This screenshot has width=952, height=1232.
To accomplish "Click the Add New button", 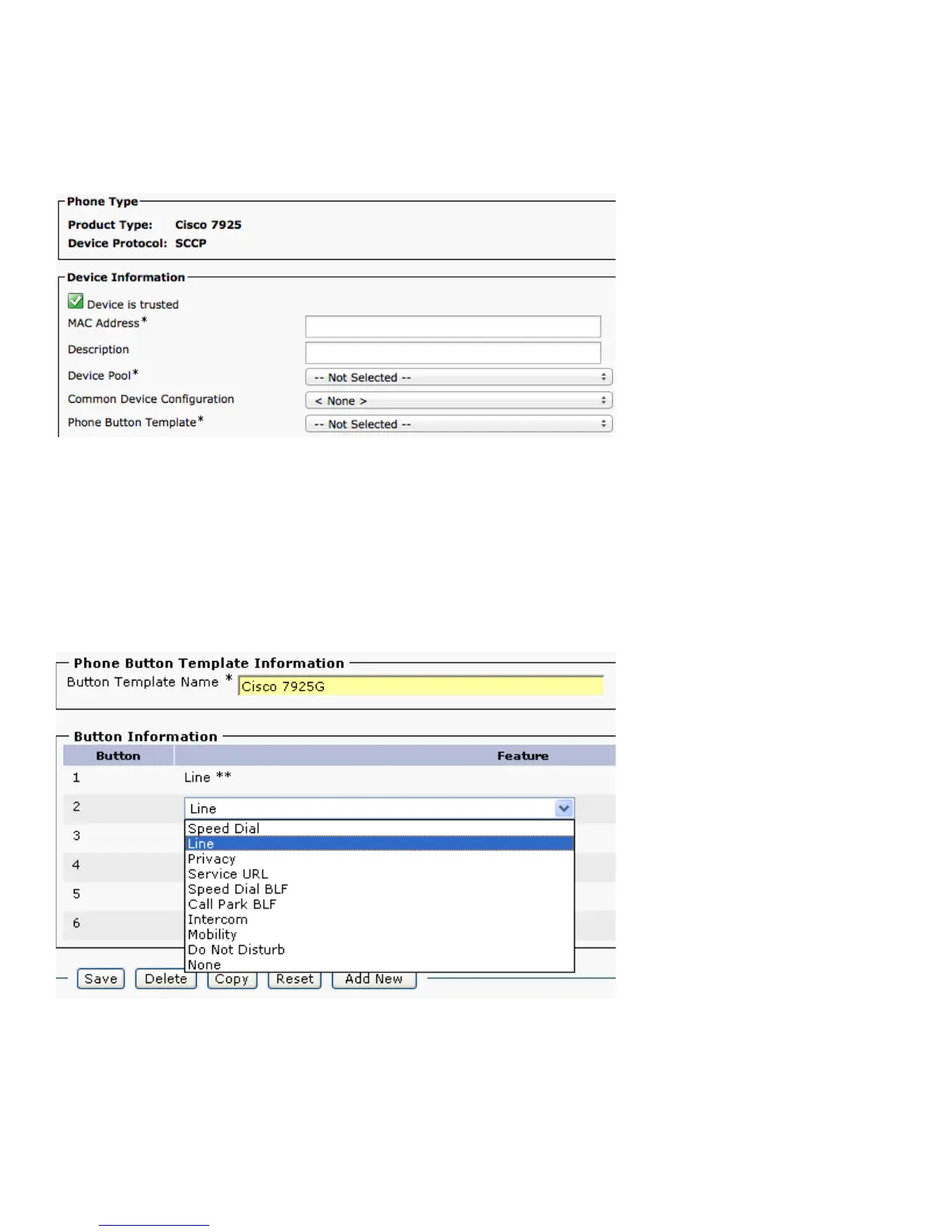I will pos(374,978).
